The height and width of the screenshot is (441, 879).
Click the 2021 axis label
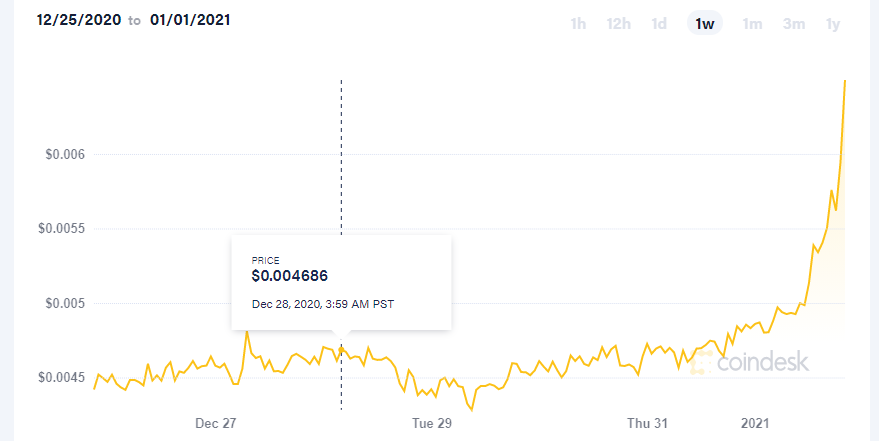point(755,424)
